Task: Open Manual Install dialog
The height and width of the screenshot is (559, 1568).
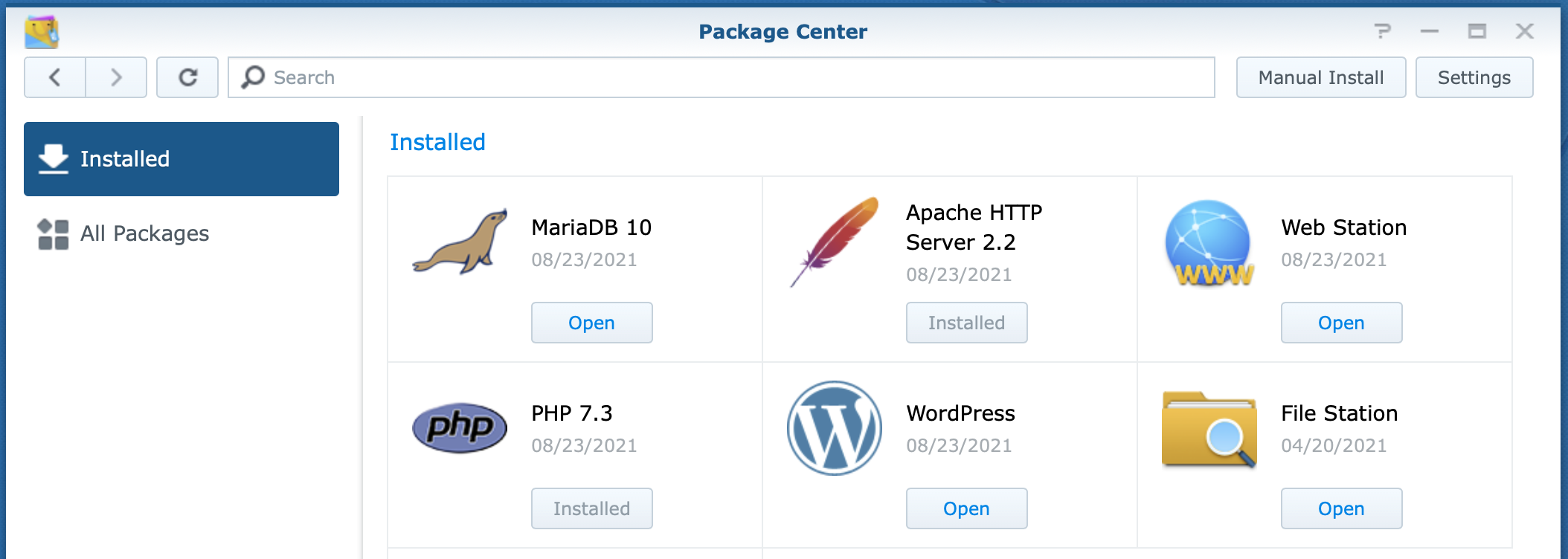Action: [1321, 77]
